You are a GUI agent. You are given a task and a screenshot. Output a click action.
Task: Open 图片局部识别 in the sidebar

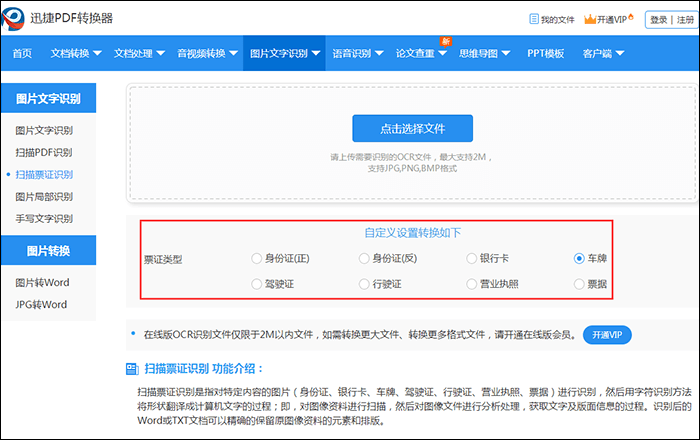[44, 196]
